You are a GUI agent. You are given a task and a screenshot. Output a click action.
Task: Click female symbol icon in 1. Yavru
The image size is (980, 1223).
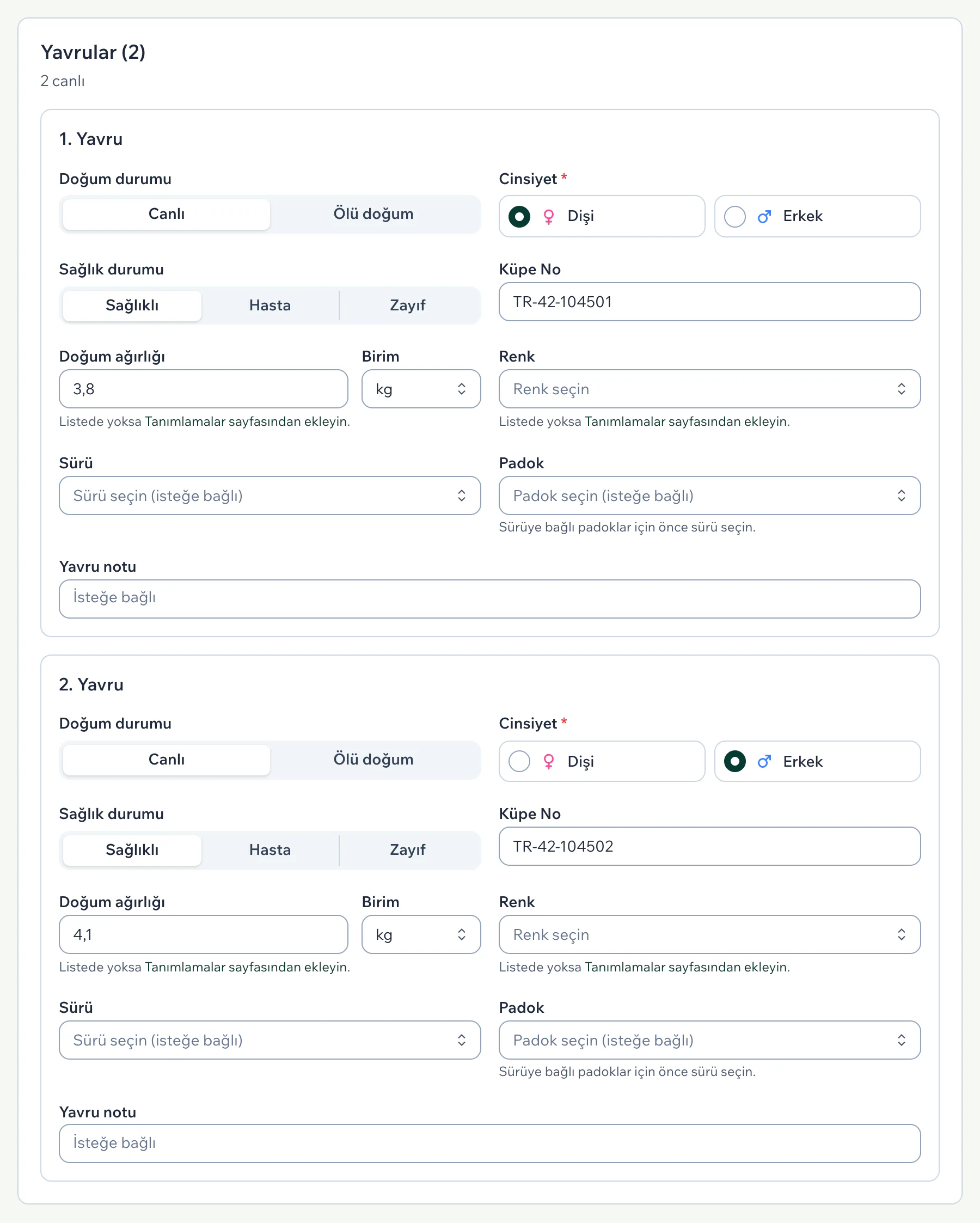coord(548,217)
